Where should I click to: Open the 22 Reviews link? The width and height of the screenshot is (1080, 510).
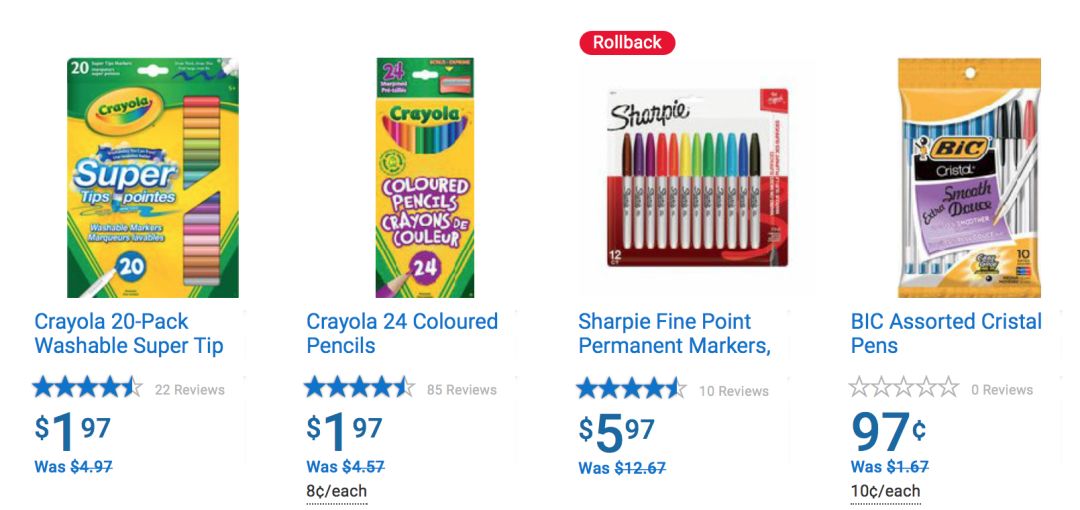(190, 390)
